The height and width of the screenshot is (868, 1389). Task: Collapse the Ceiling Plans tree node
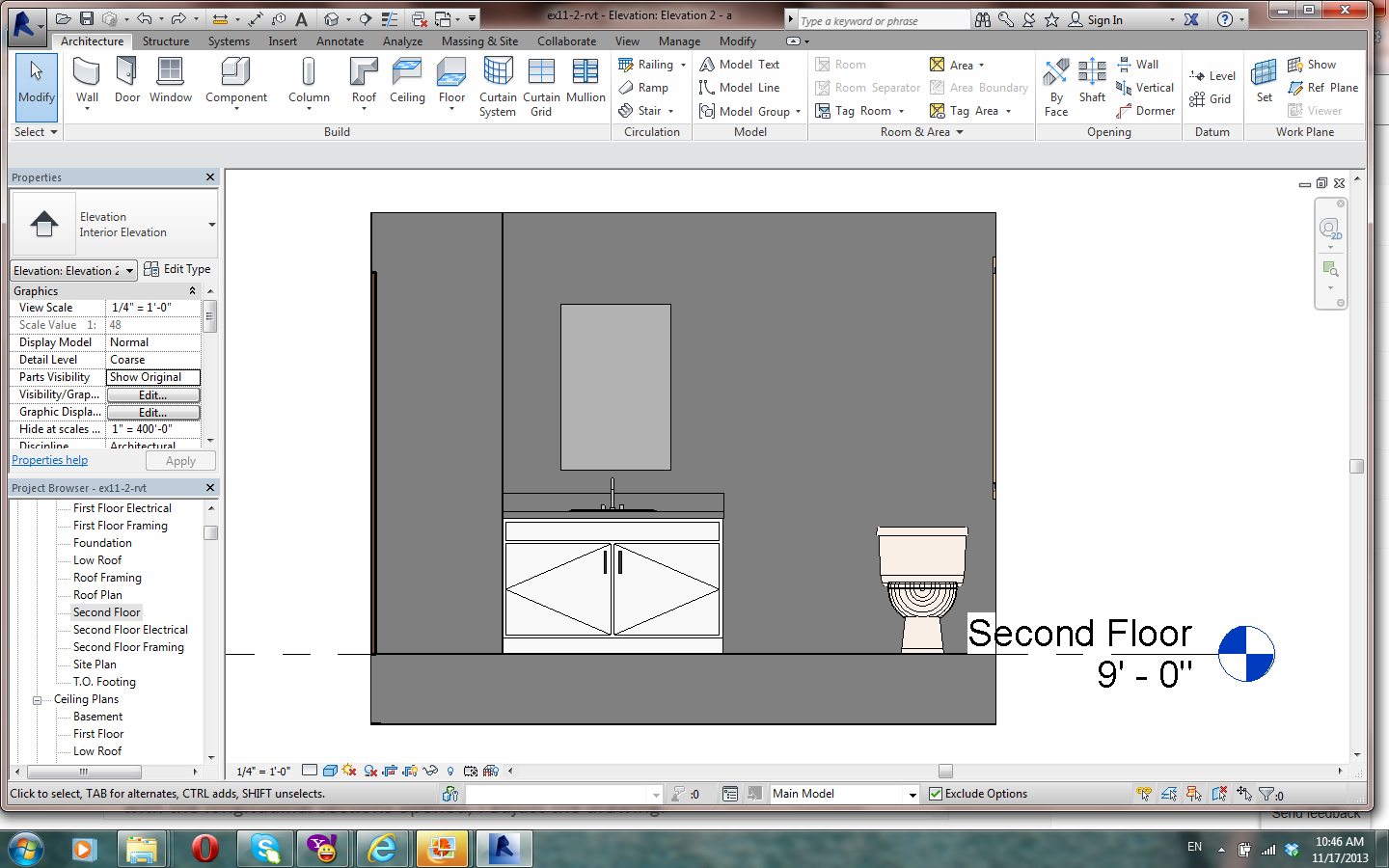pyautogui.click(x=37, y=700)
